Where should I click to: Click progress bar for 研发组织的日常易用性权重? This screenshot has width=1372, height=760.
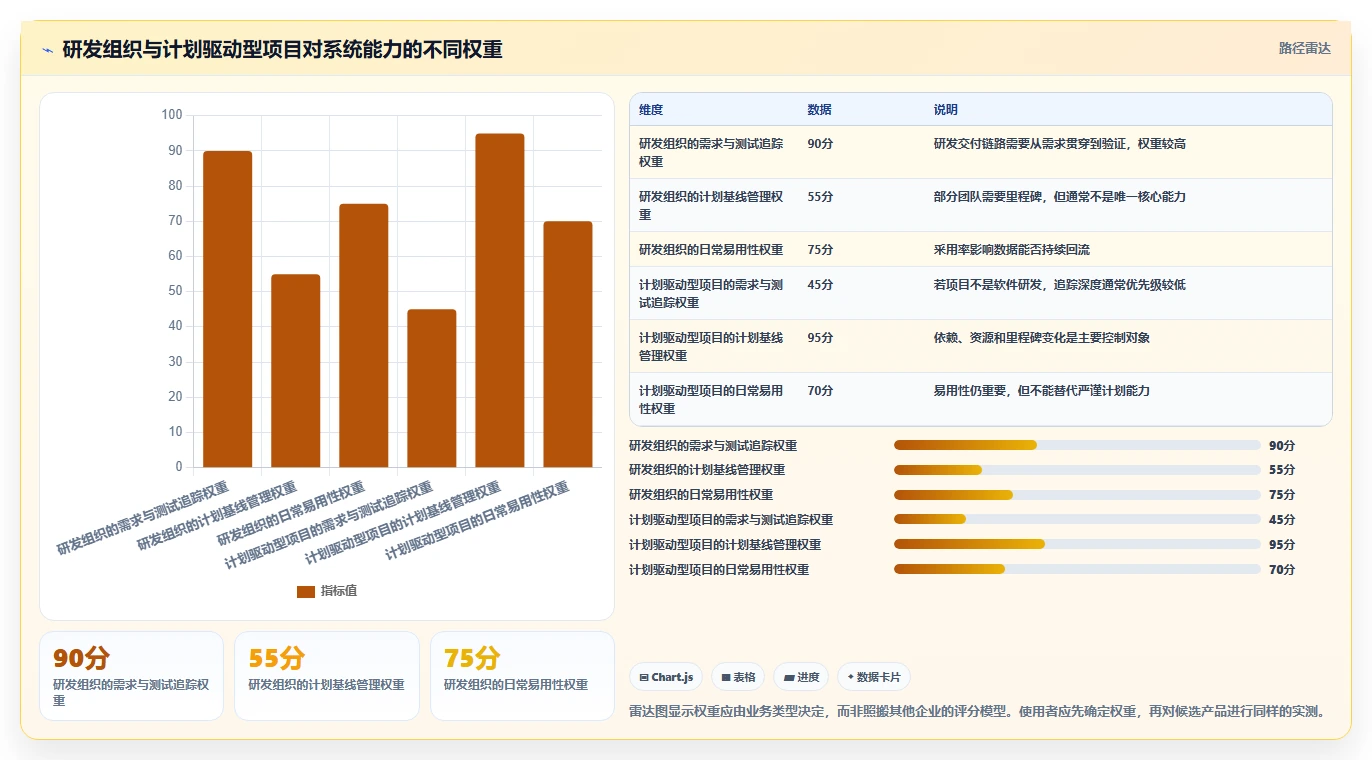tap(1077, 495)
